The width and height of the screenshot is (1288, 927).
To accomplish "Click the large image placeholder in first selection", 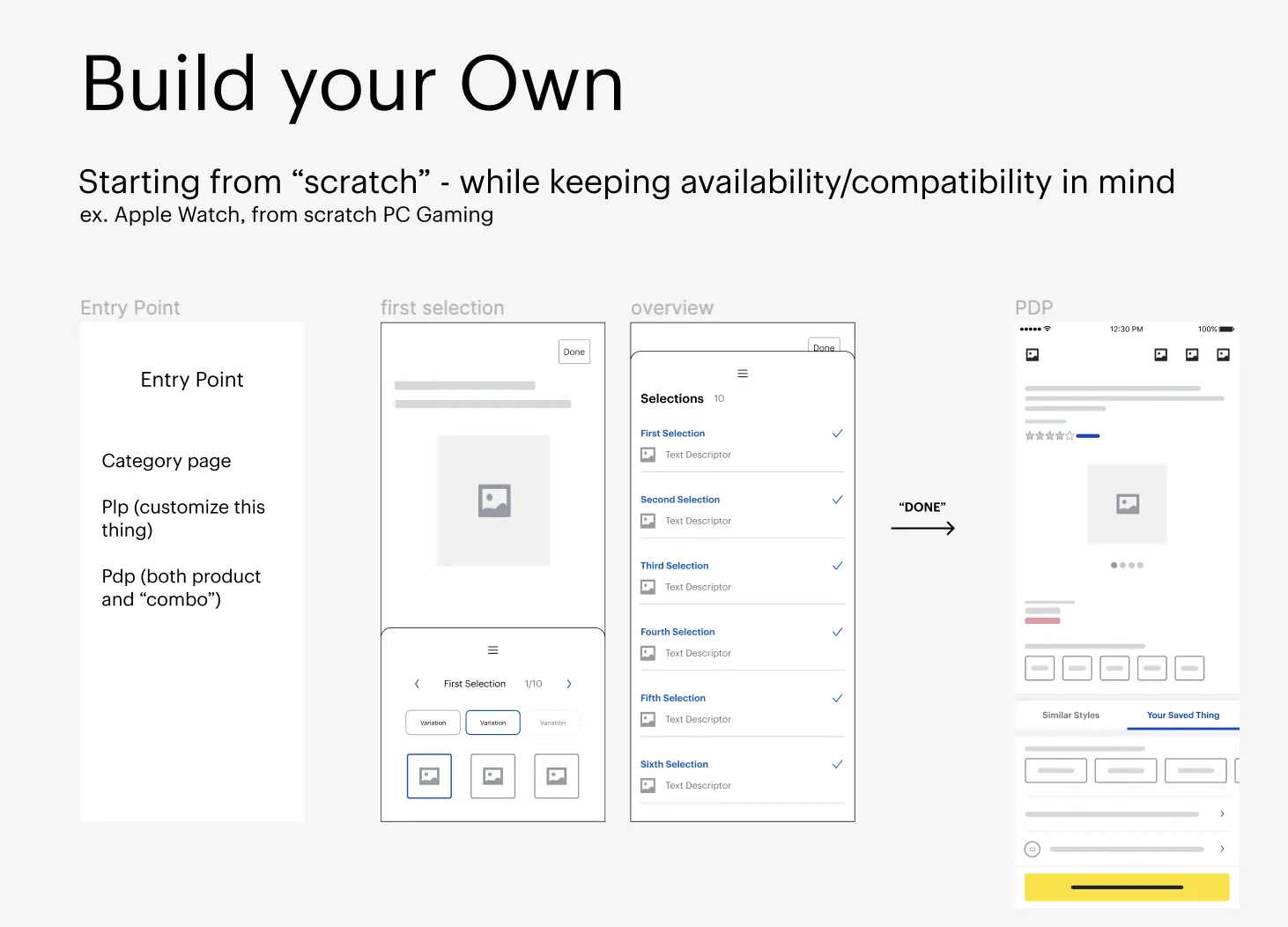I will click(x=493, y=501).
